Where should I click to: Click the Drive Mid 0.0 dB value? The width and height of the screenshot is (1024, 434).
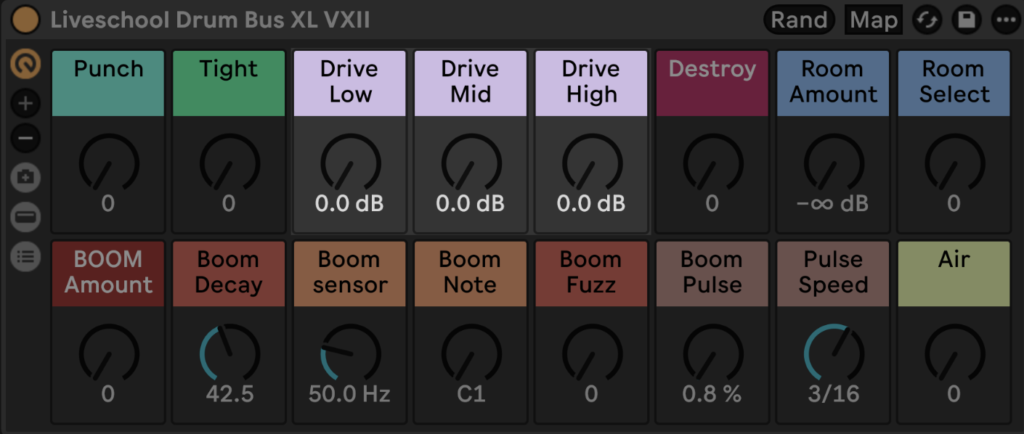tap(471, 204)
